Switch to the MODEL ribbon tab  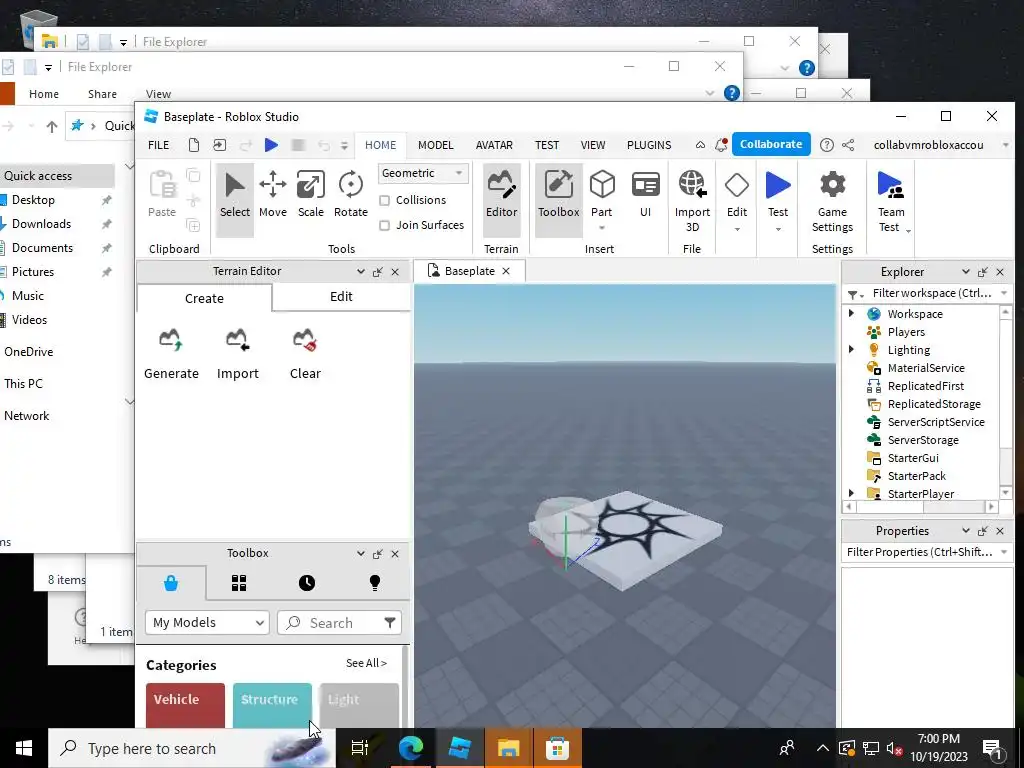[x=436, y=145]
